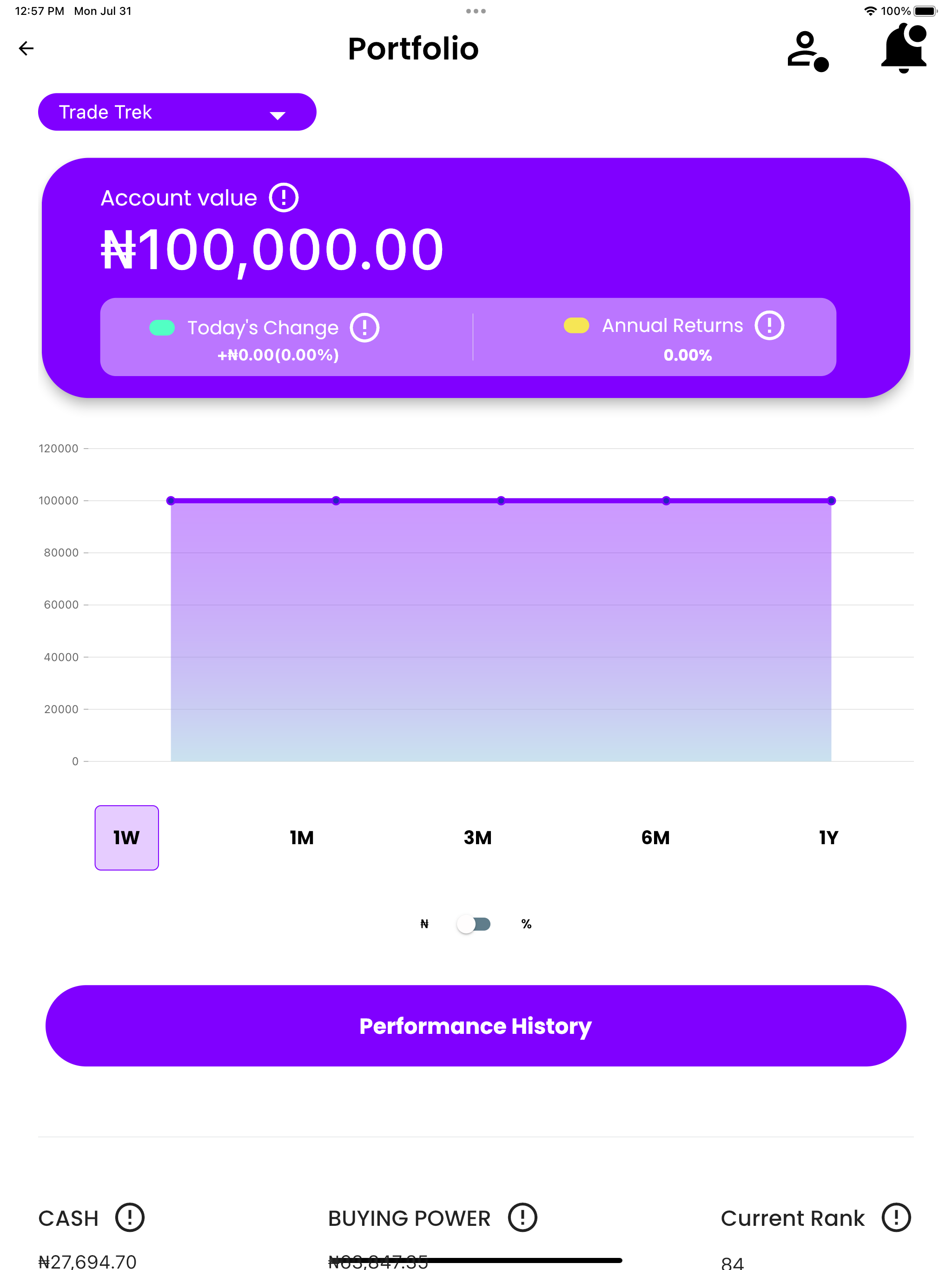Open the notifications bell icon

[904, 48]
